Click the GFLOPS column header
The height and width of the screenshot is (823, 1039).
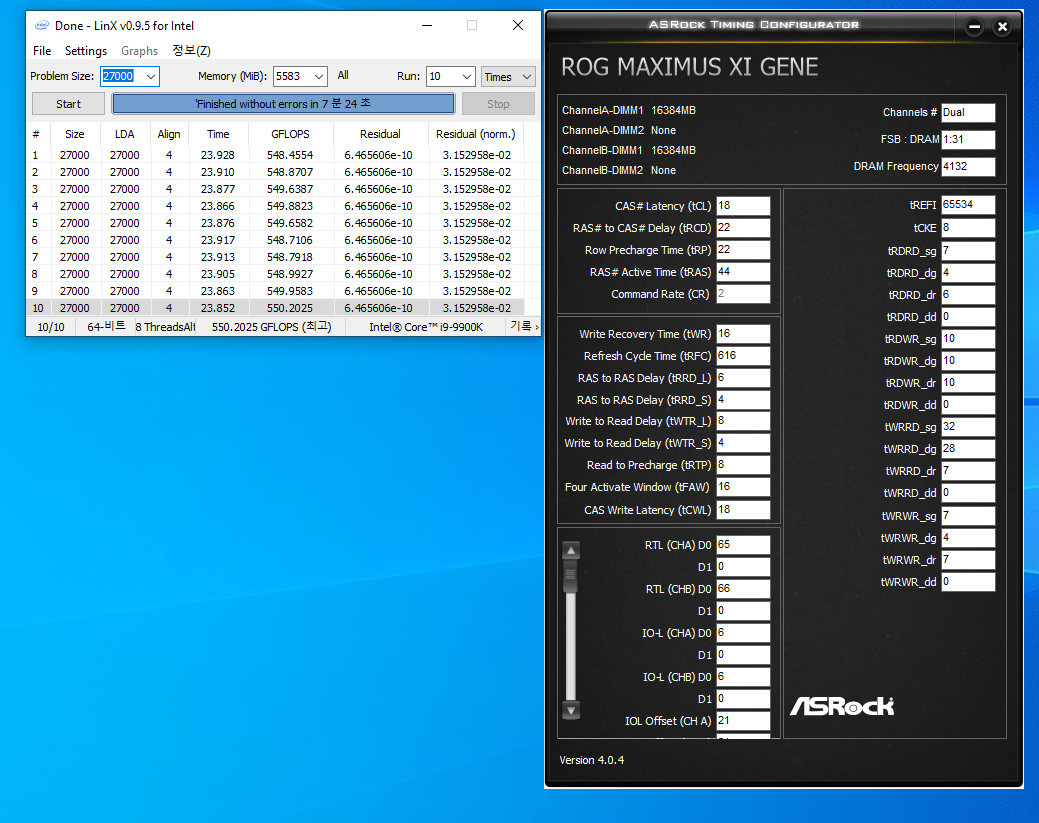(x=290, y=134)
